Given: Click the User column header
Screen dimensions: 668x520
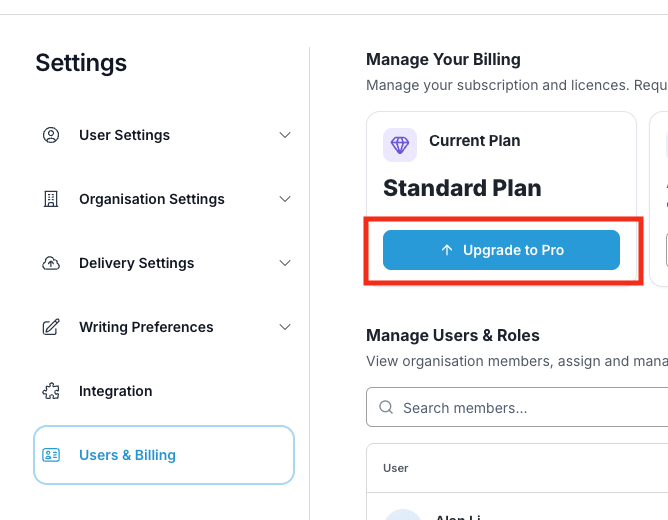Looking at the screenshot, I should [x=395, y=468].
